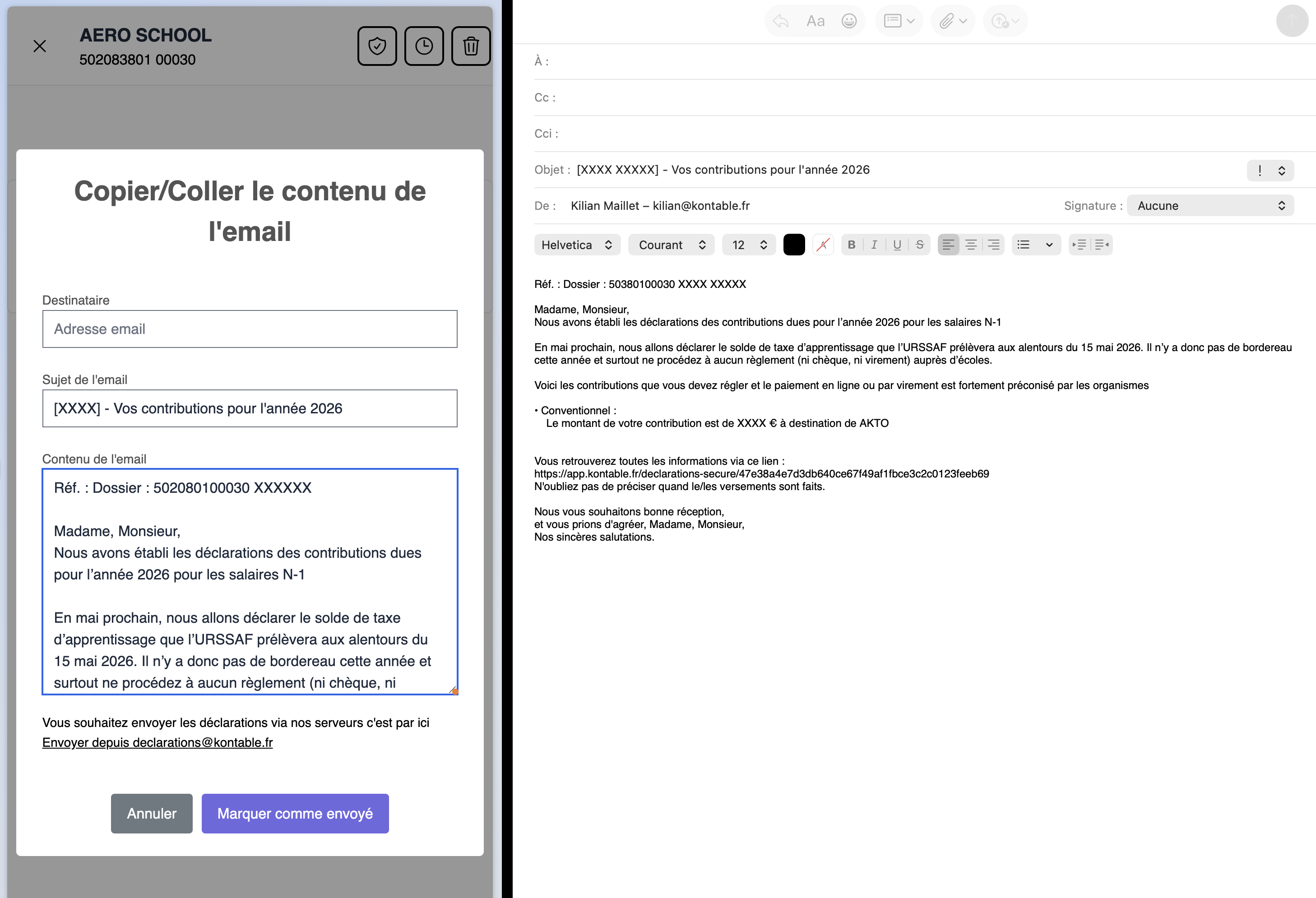Click Marquer comme envoyé button
The image size is (1316, 898).
(x=294, y=813)
